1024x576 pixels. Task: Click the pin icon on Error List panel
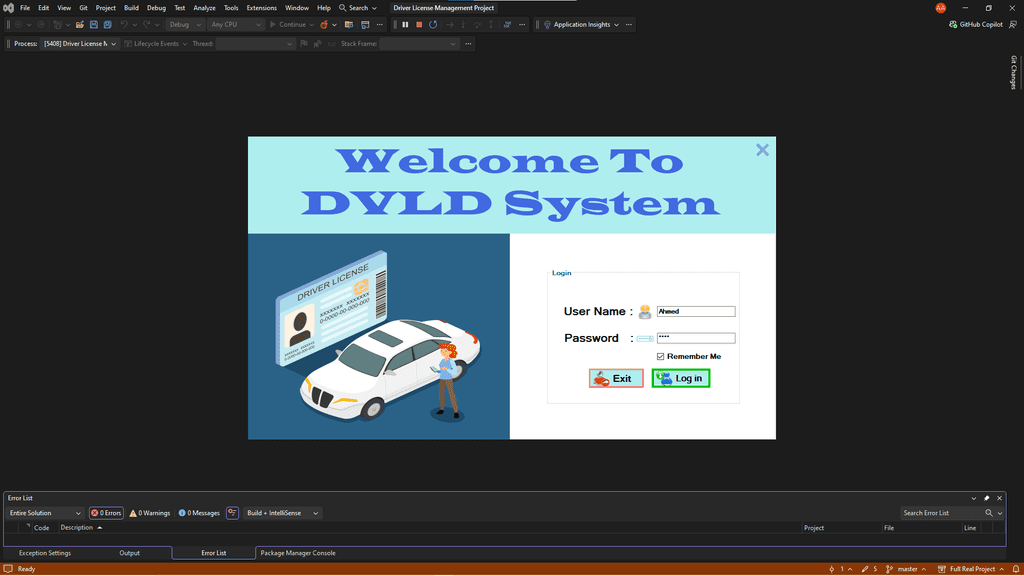click(986, 498)
